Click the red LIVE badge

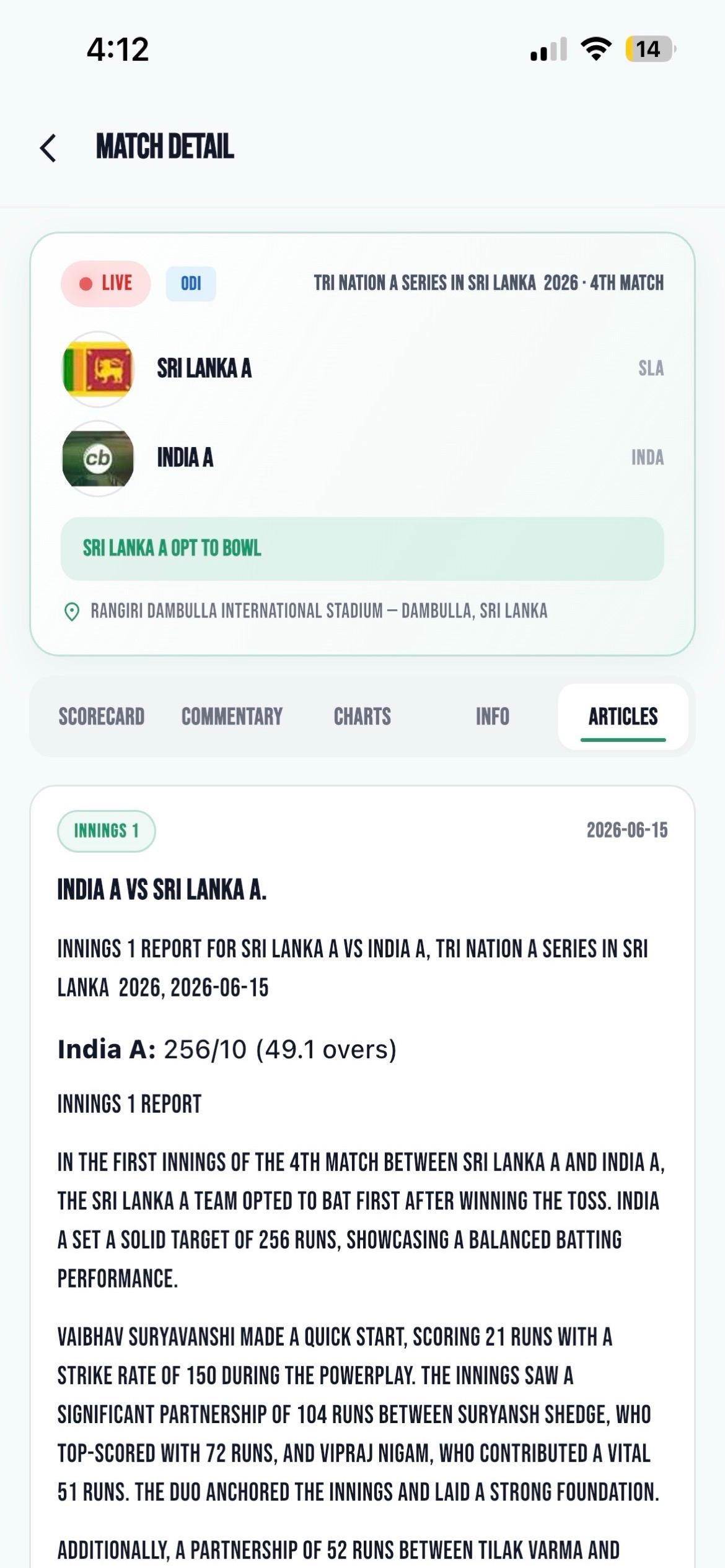pos(106,284)
